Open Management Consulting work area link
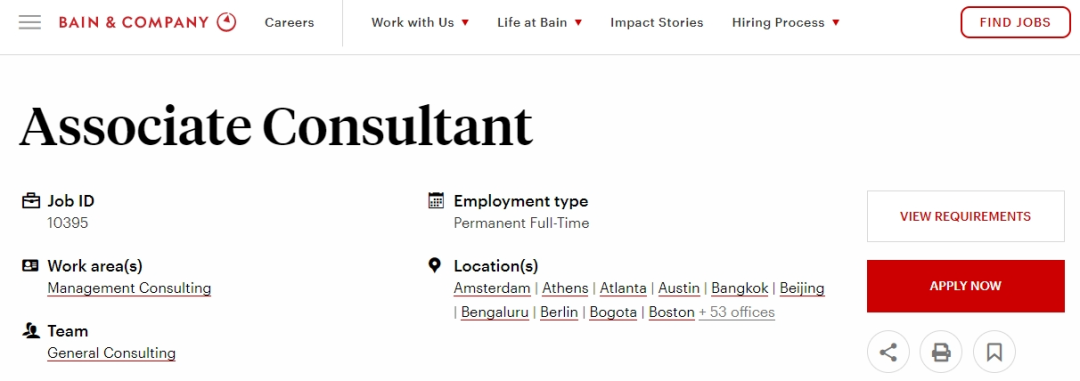The width and height of the screenshot is (1080, 381). (129, 288)
